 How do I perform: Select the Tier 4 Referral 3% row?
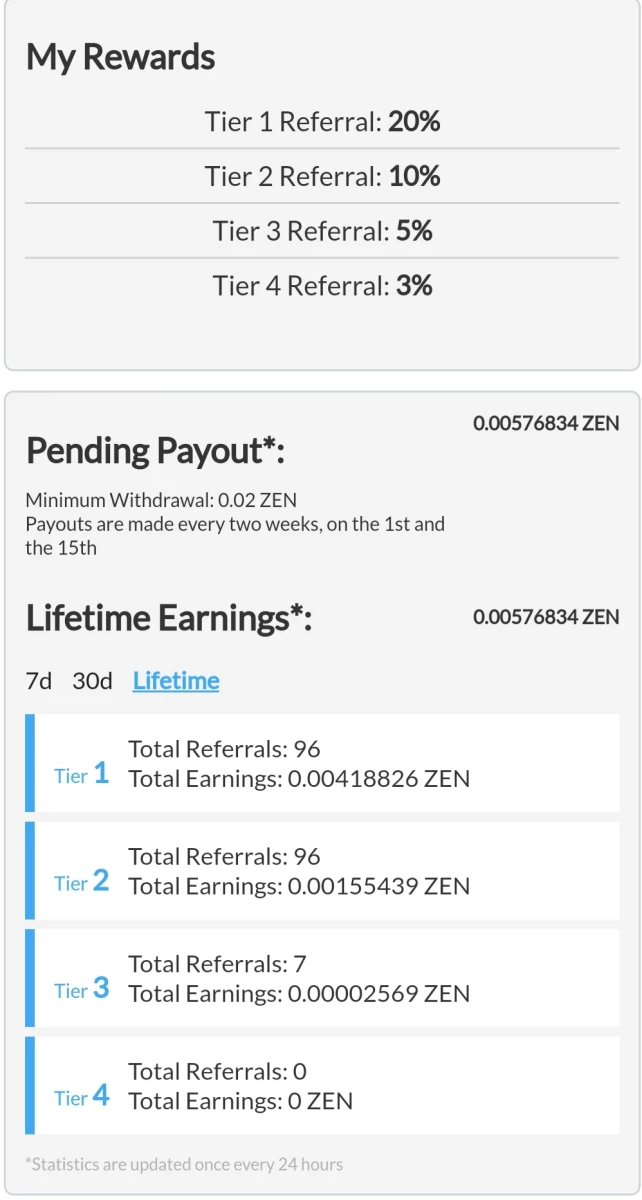pyautogui.click(x=322, y=285)
